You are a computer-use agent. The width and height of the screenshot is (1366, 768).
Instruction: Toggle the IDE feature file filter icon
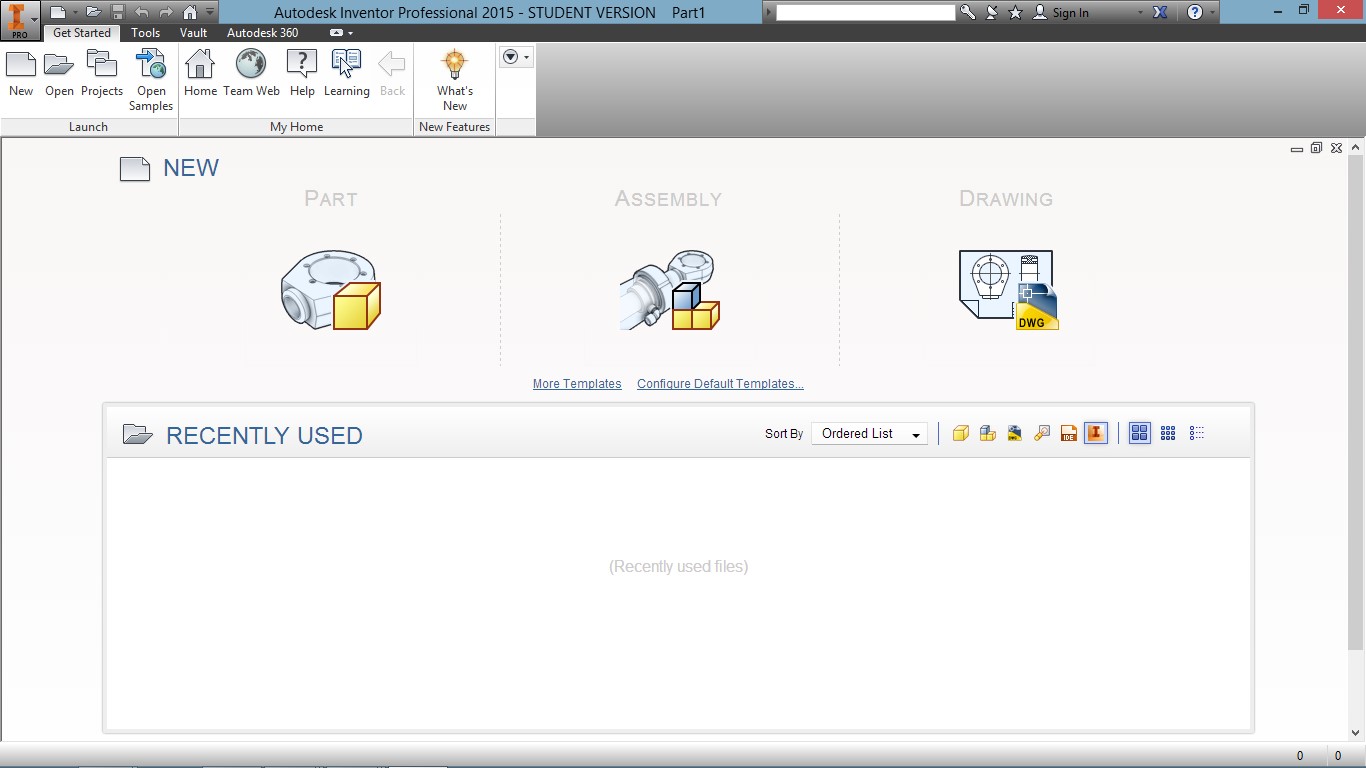coord(1069,433)
